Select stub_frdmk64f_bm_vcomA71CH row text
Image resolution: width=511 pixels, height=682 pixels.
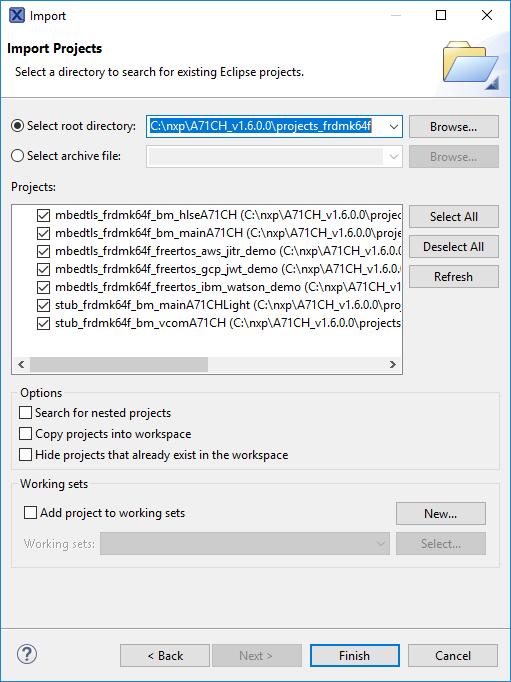pos(228,324)
